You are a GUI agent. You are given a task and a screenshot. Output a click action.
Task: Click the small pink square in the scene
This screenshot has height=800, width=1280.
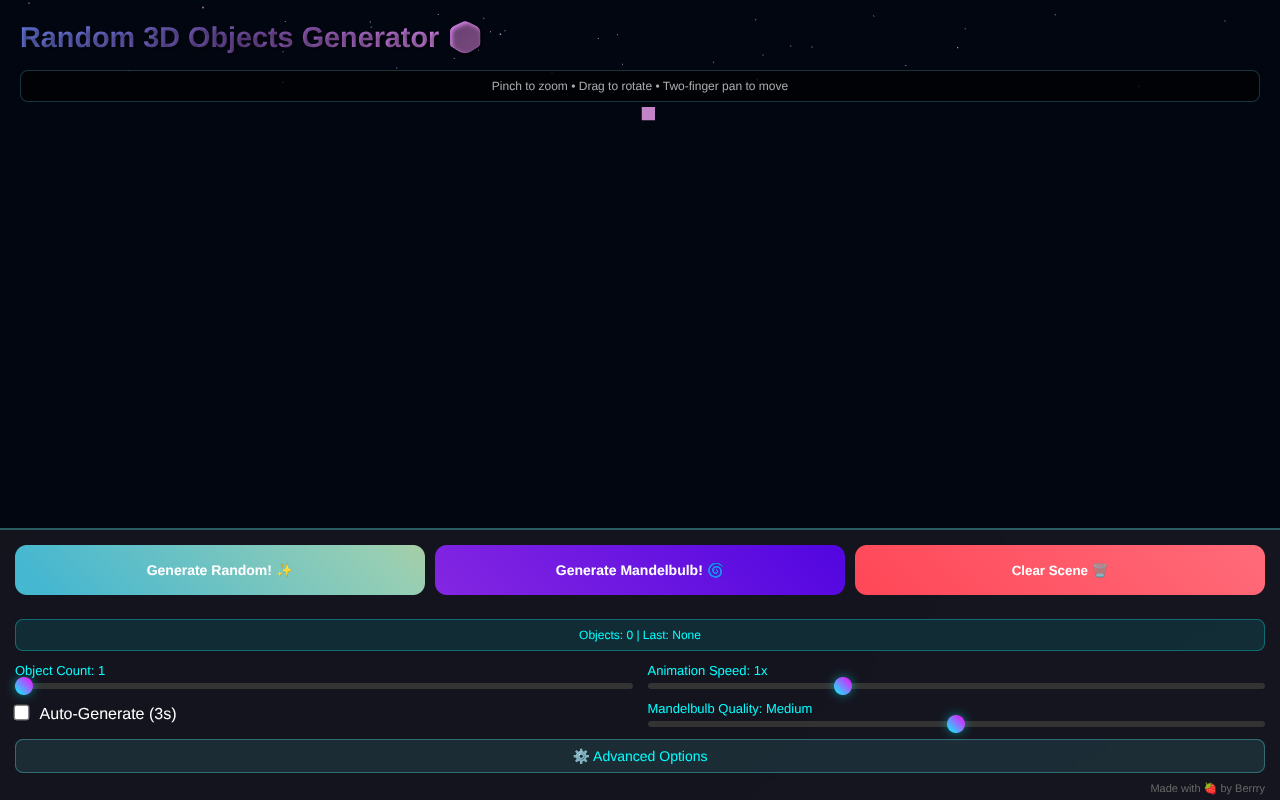tap(648, 114)
